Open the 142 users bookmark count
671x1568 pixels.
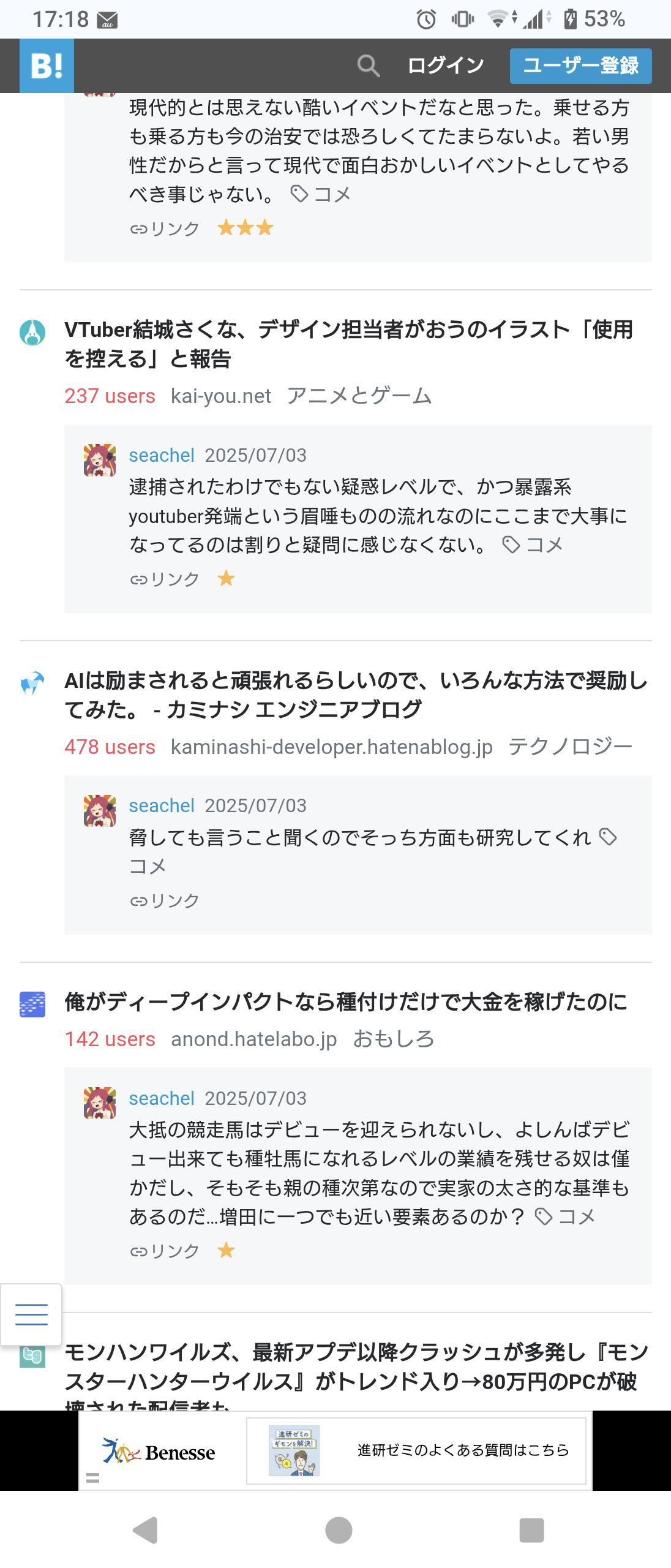tap(110, 1039)
